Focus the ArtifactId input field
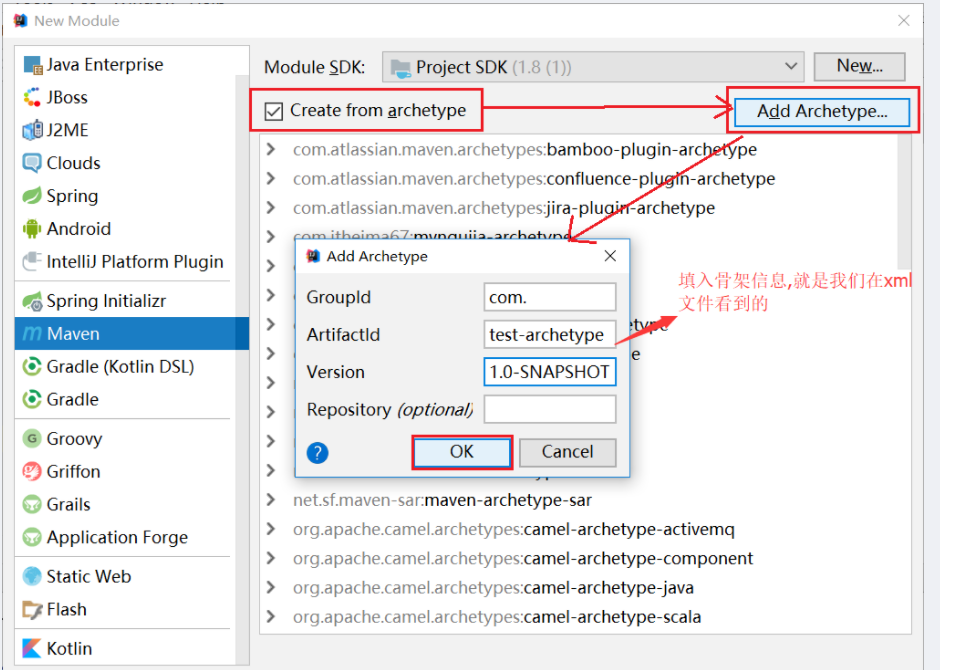Image resolution: width=956 pixels, height=670 pixels. [x=549, y=335]
